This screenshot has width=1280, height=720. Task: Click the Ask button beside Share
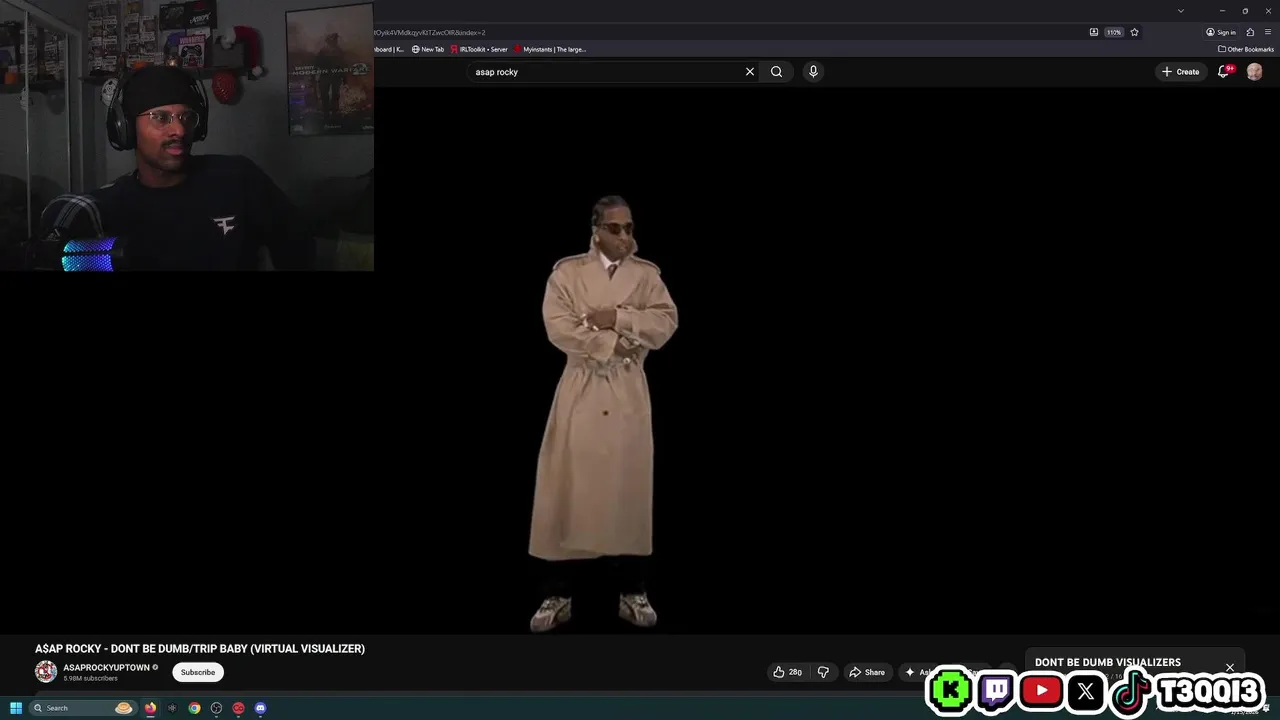click(x=918, y=672)
